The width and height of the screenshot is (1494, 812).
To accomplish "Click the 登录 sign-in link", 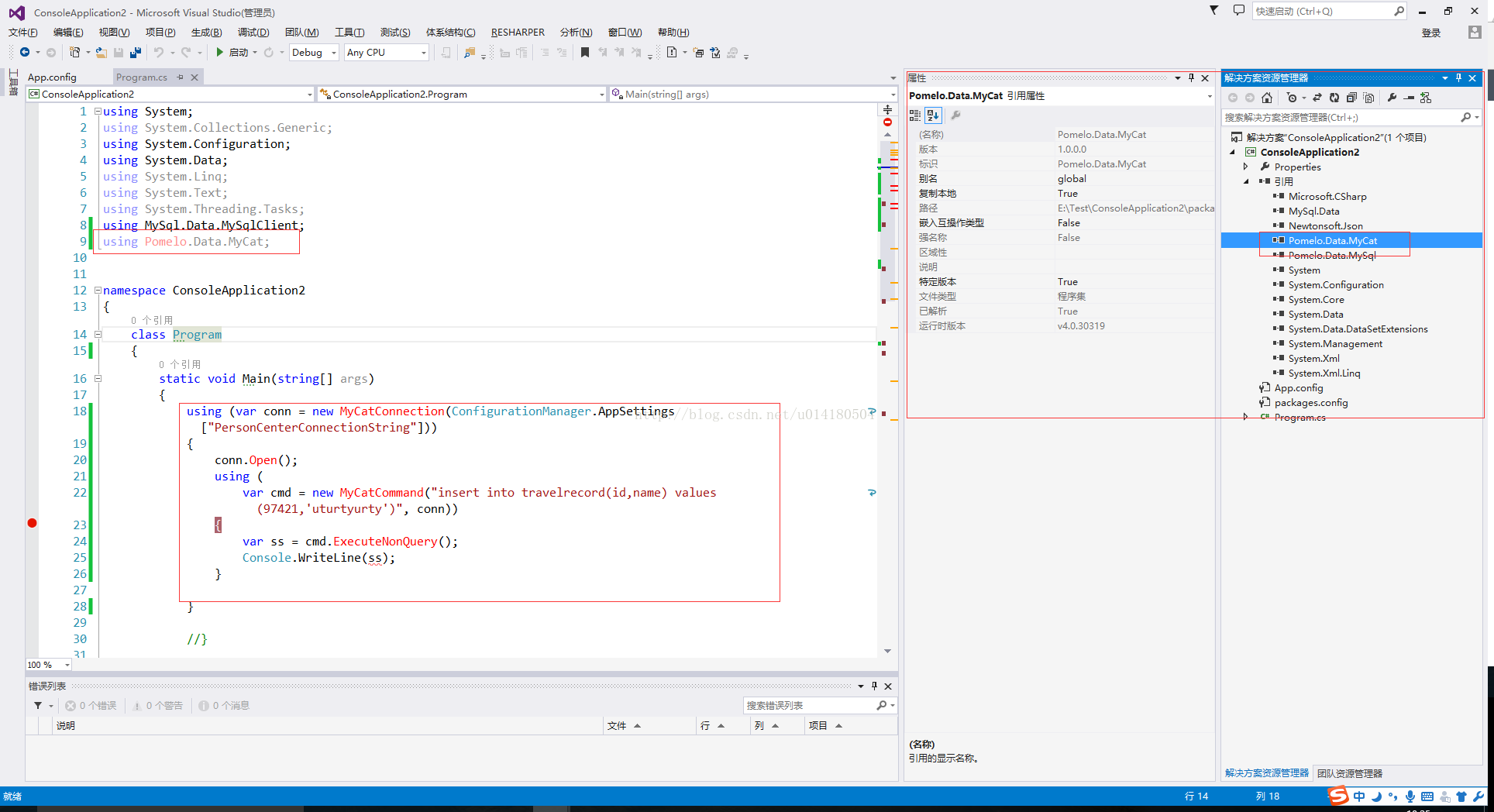I will tap(1431, 33).
